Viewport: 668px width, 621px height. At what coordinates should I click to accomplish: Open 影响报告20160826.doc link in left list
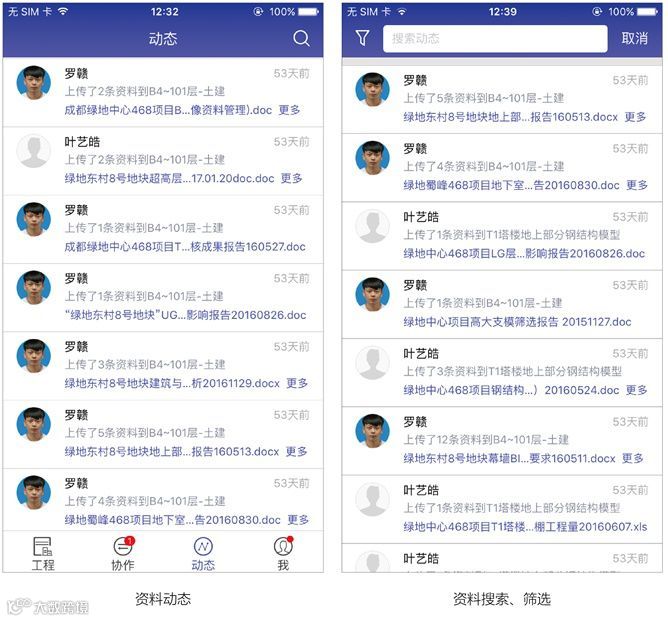coord(185,315)
